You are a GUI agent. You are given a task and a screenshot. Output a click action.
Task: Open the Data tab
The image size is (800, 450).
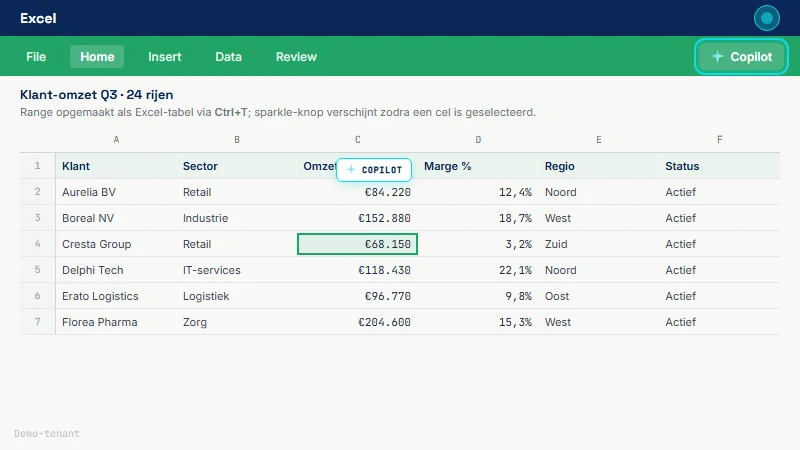click(x=228, y=57)
